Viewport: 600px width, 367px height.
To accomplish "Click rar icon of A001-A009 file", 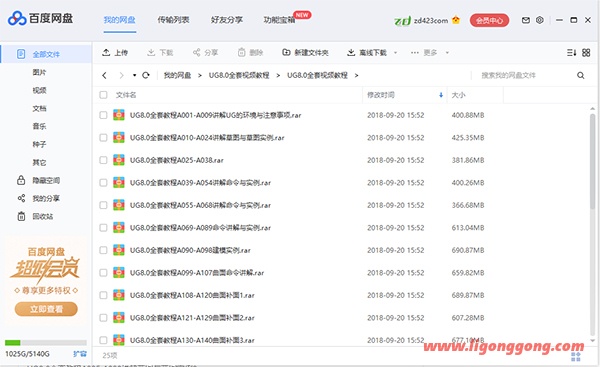I will 119,115.
